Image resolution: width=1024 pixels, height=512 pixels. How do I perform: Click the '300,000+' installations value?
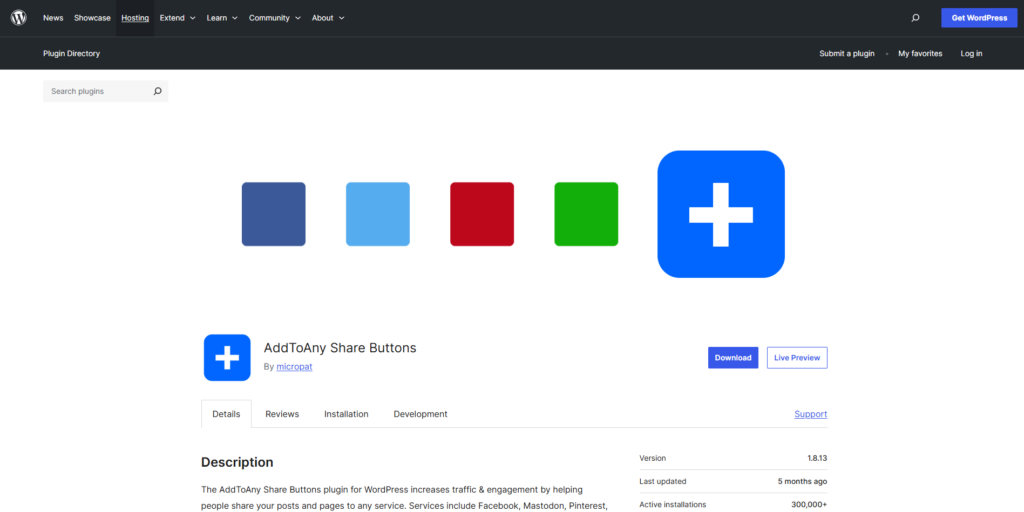tap(809, 504)
